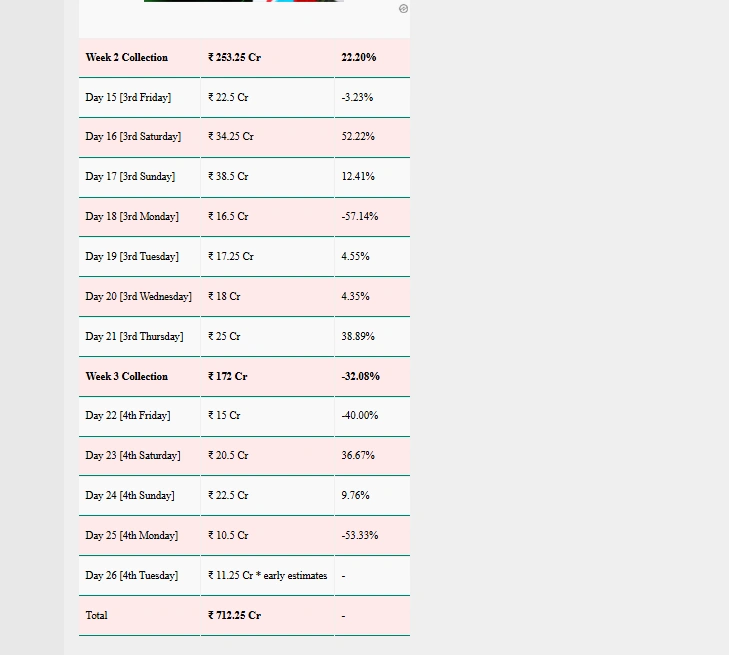Select the Day 20 [3rd Wednesday] label
Screen dimensions: 729x655
coord(138,296)
